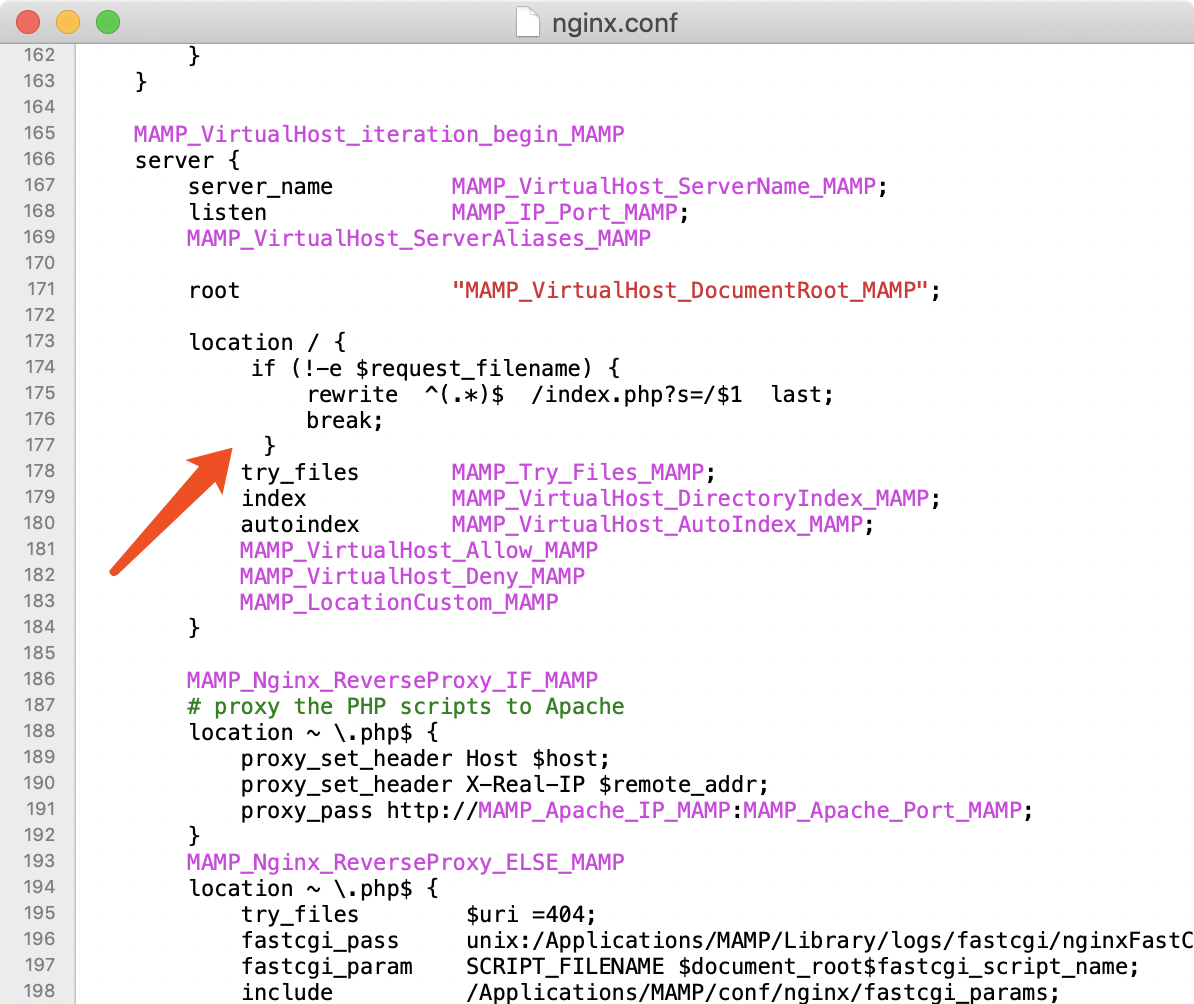Click line number 171 in the gutter

coord(41,289)
